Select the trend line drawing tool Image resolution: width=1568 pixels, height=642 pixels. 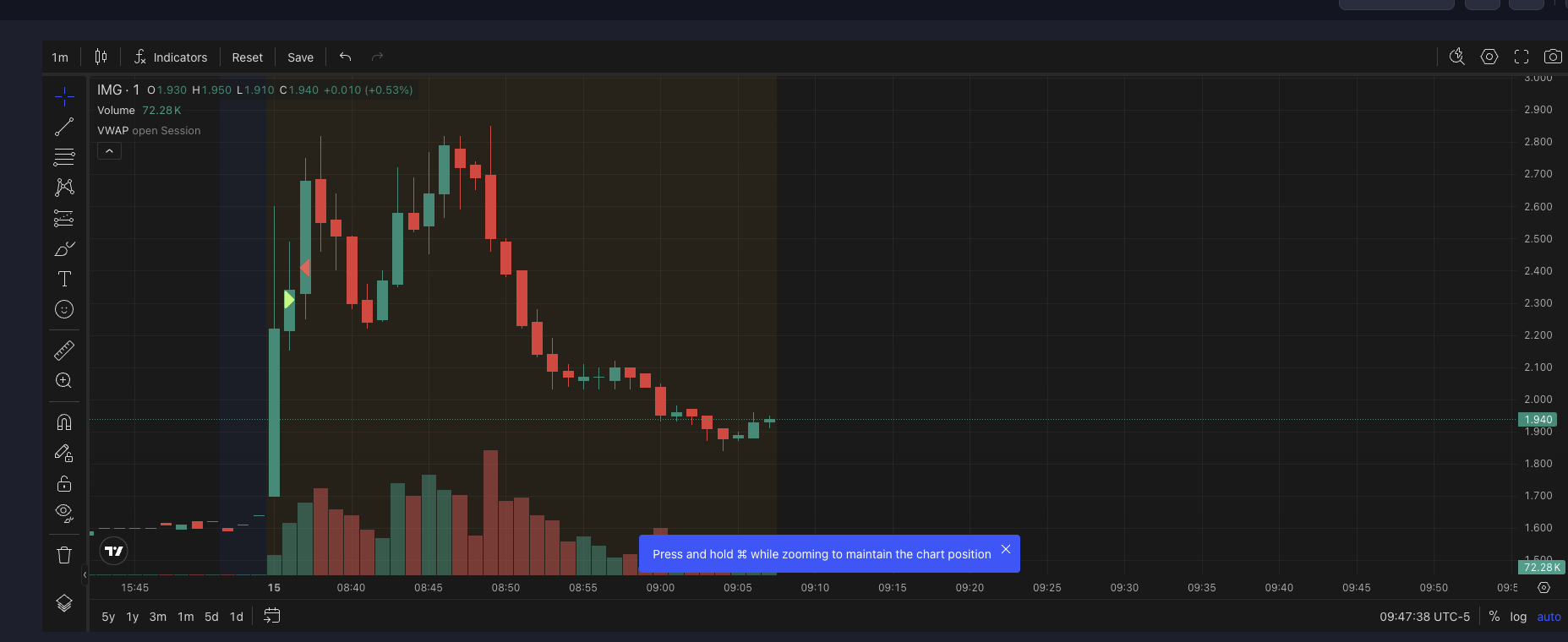click(x=64, y=127)
